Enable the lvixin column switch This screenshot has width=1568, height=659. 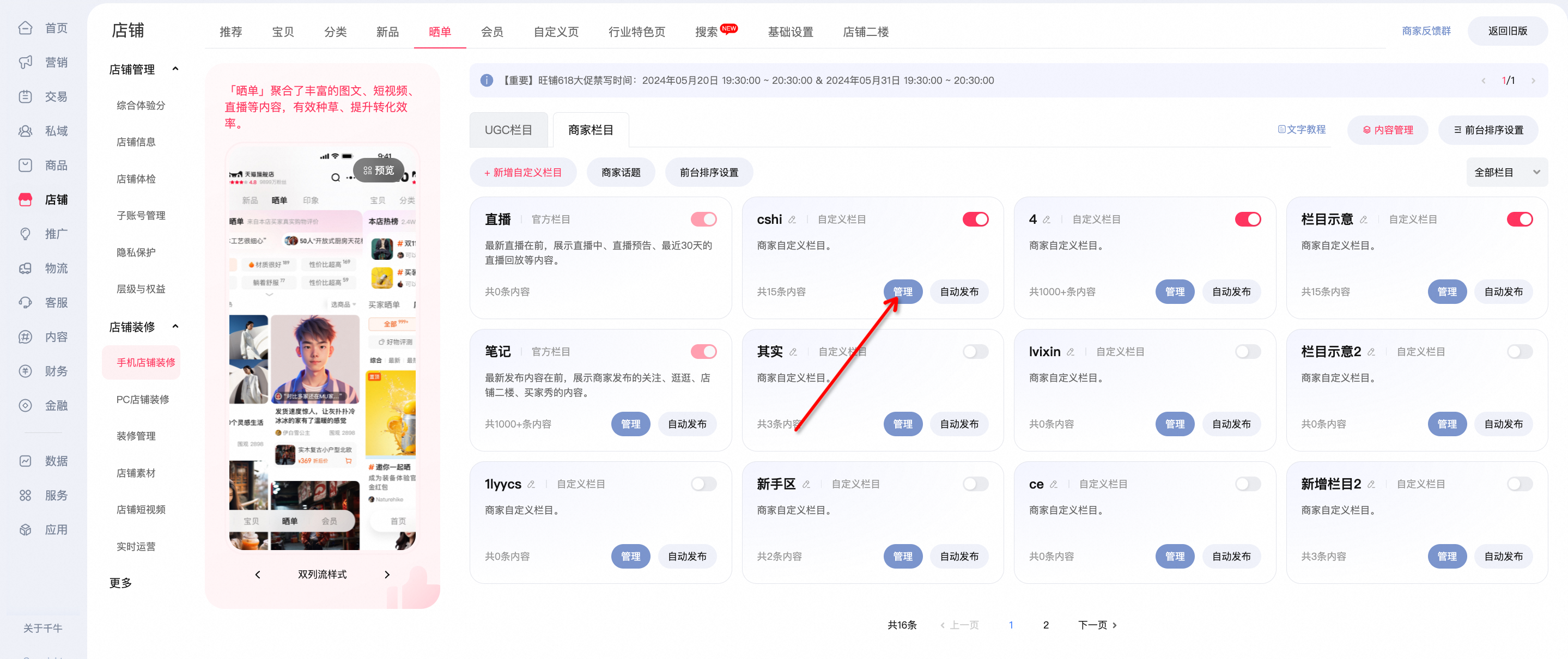[x=1248, y=352]
